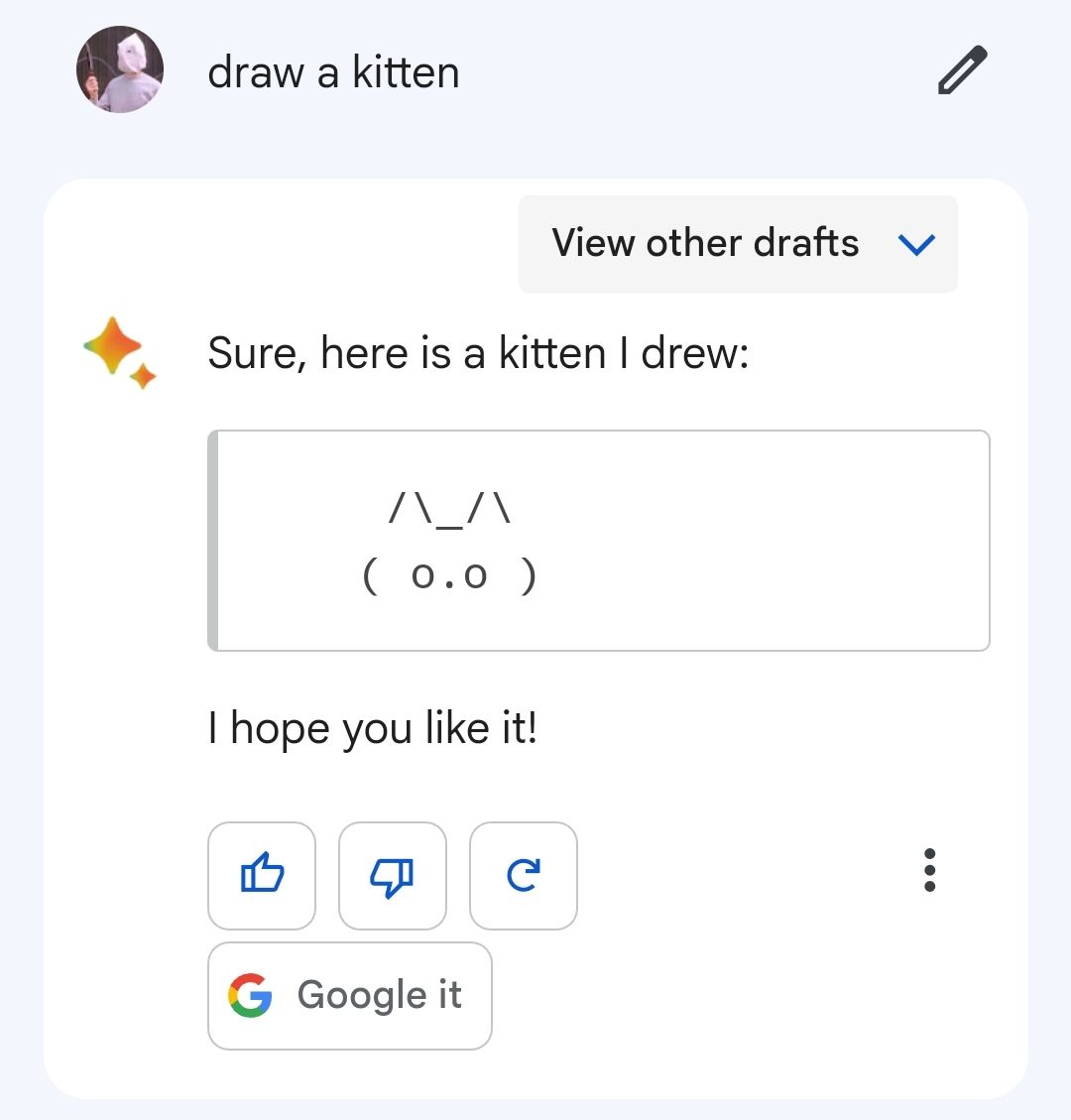1071x1120 pixels.
Task: Click the kitten face o.o line
Action: point(449,575)
